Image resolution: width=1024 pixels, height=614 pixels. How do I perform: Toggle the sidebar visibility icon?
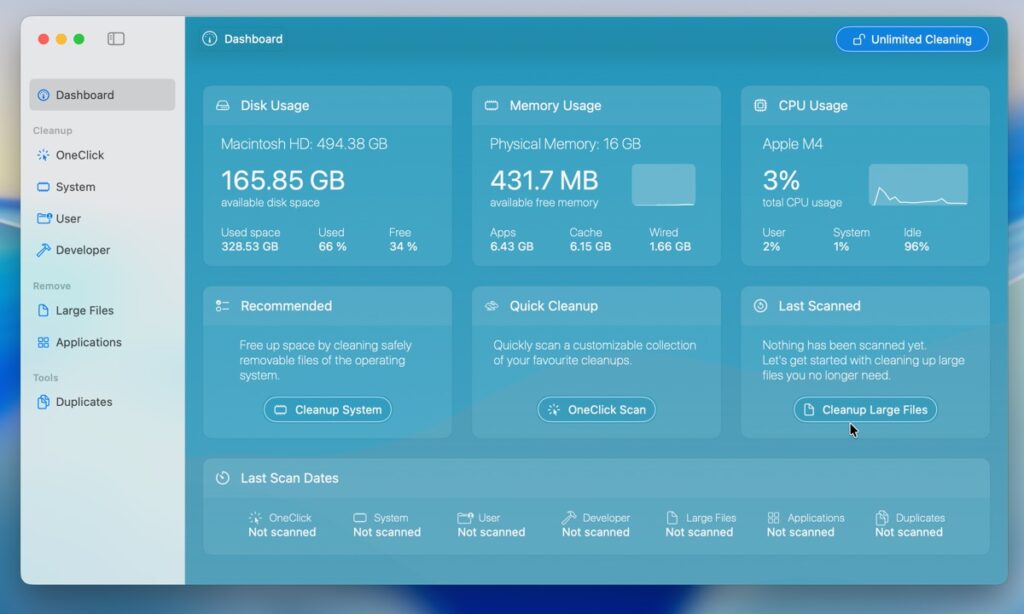[x=116, y=39]
